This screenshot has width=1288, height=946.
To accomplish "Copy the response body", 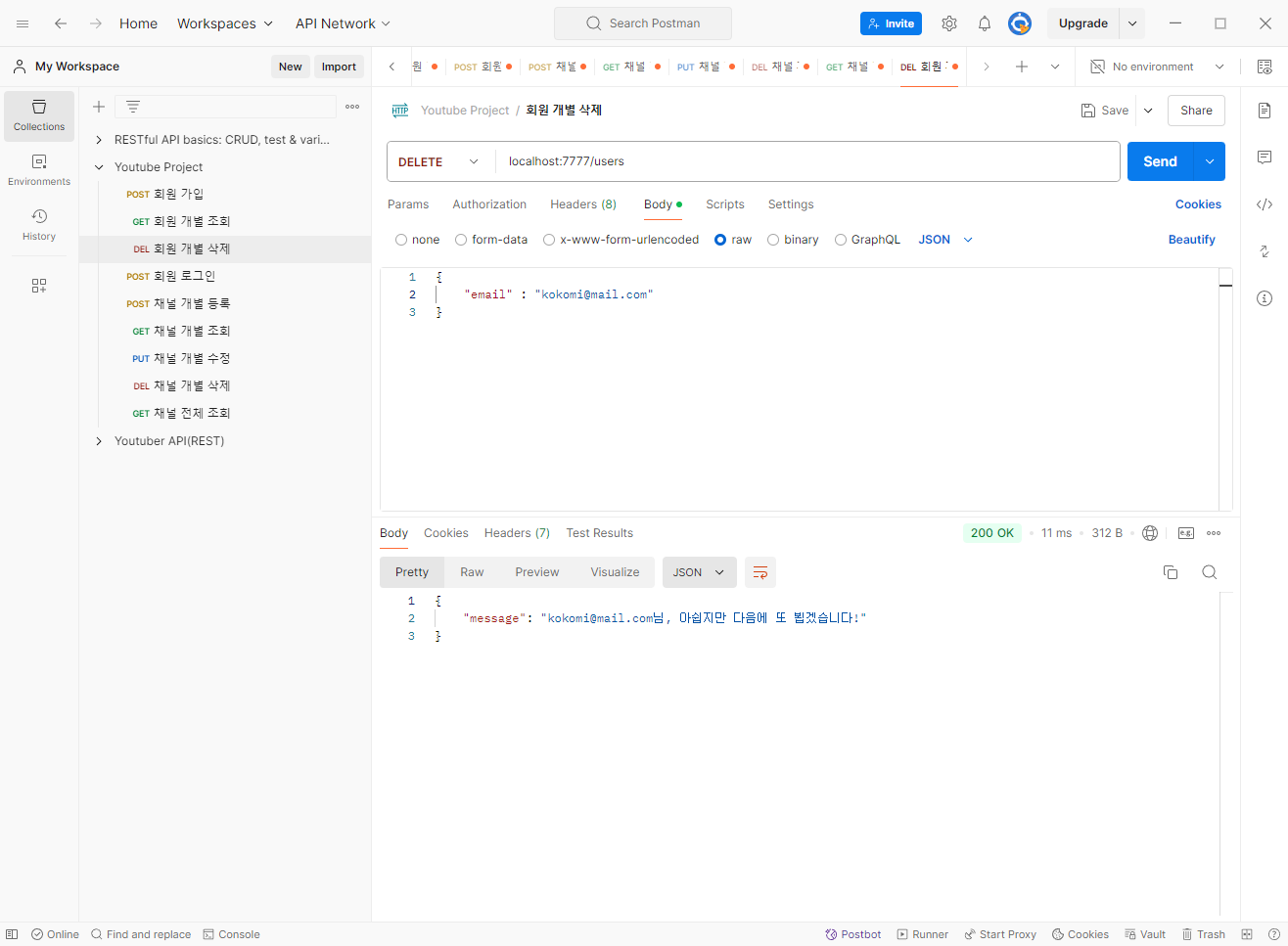I will pyautogui.click(x=1171, y=572).
